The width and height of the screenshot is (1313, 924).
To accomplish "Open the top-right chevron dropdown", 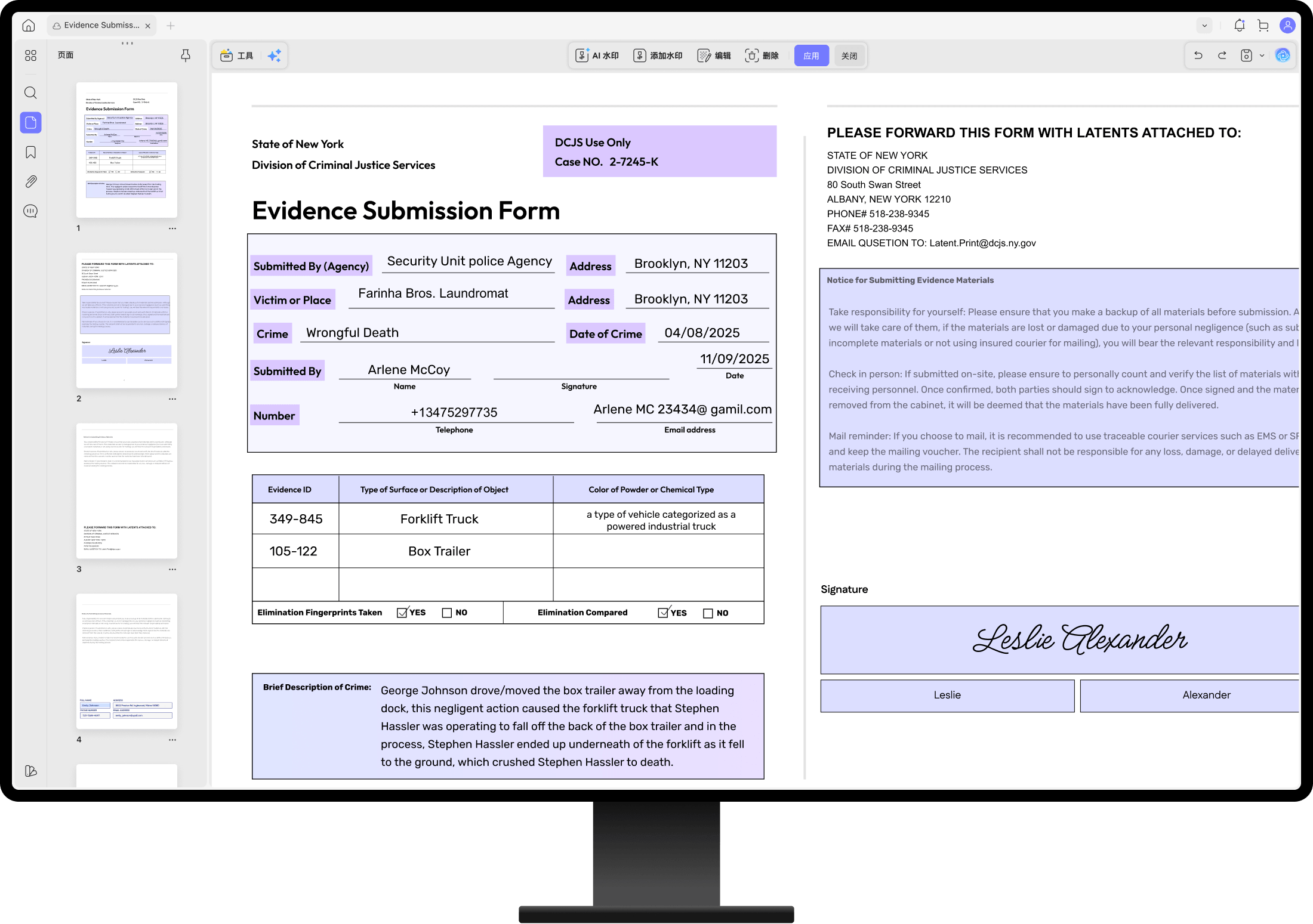I will (1204, 26).
